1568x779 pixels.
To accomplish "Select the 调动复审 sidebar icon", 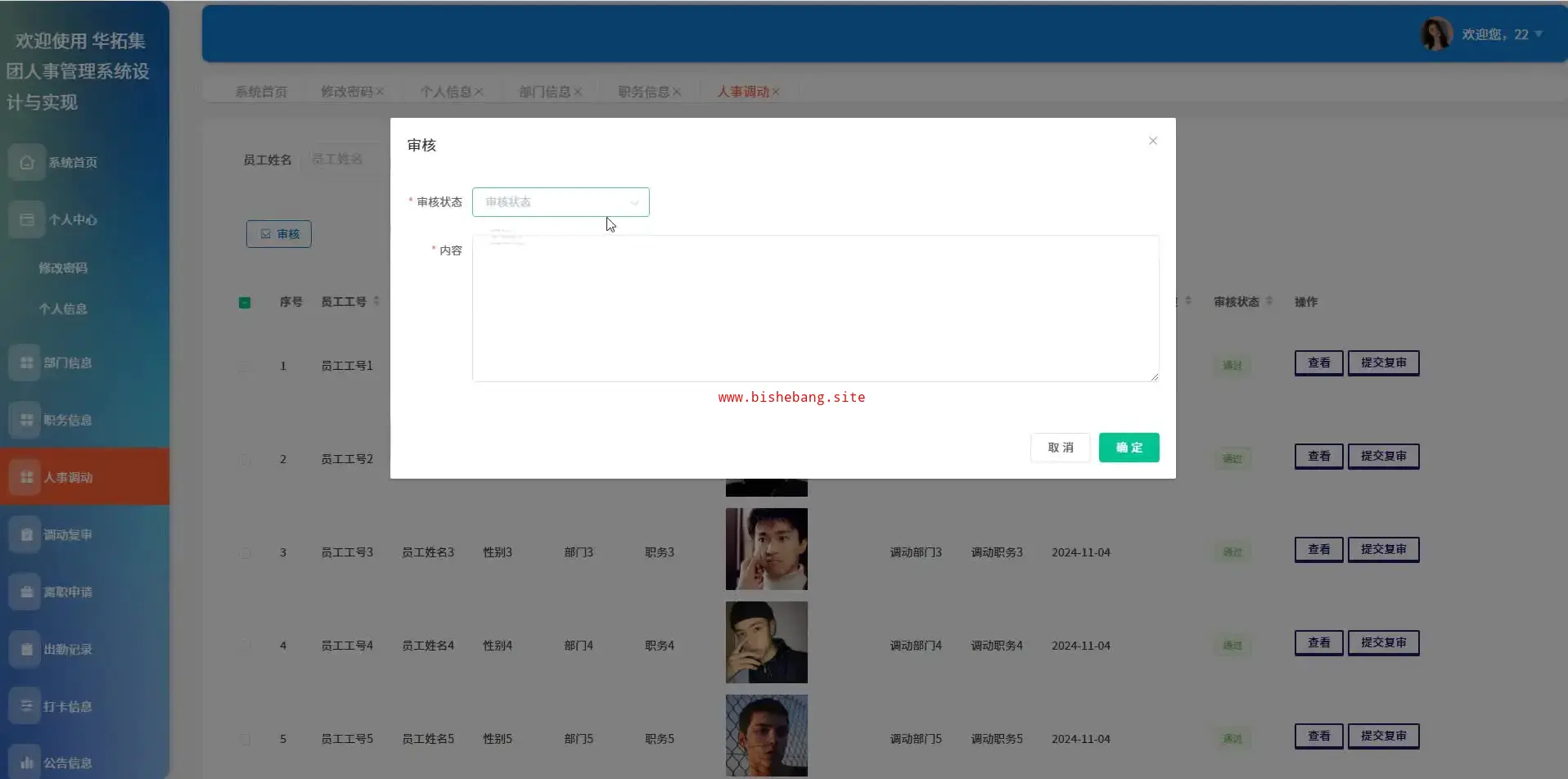I will click(x=26, y=534).
